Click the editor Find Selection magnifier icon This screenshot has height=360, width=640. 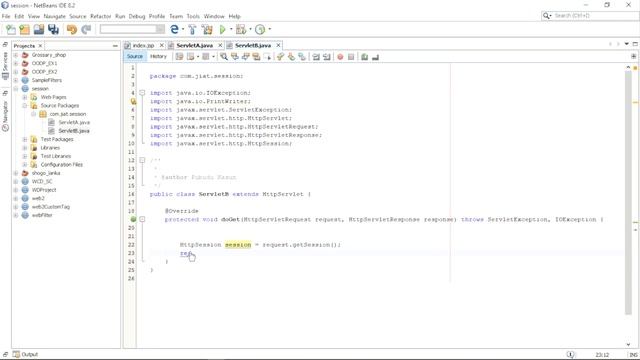[x=224, y=57]
